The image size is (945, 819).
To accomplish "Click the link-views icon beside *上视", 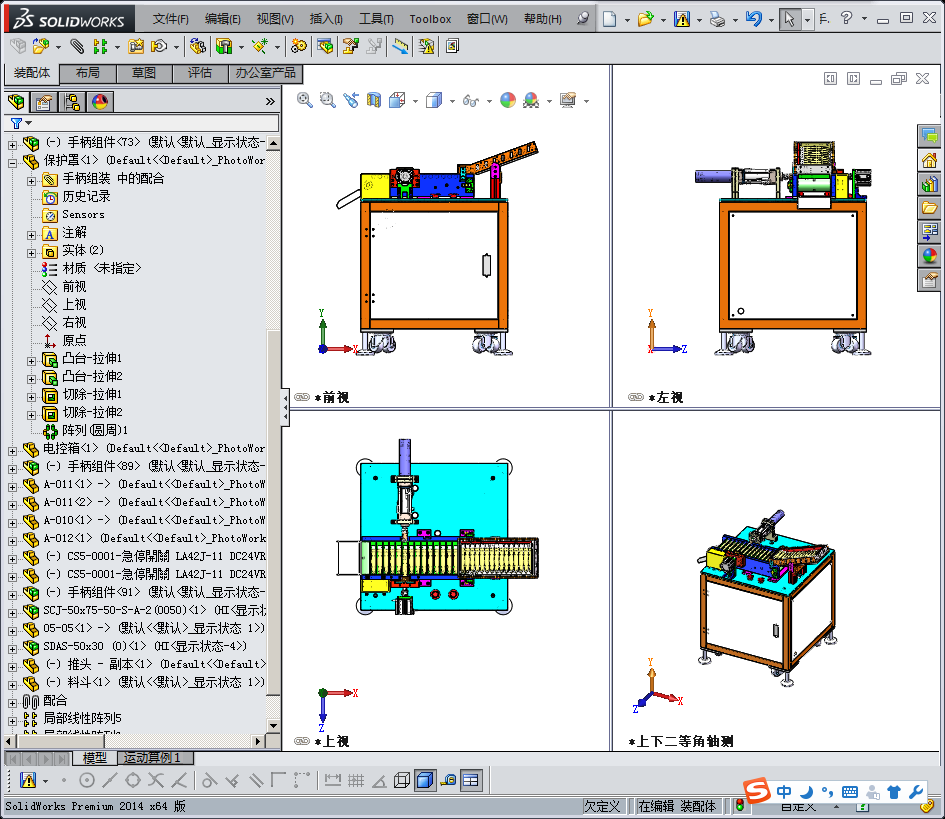I will pyautogui.click(x=302, y=741).
